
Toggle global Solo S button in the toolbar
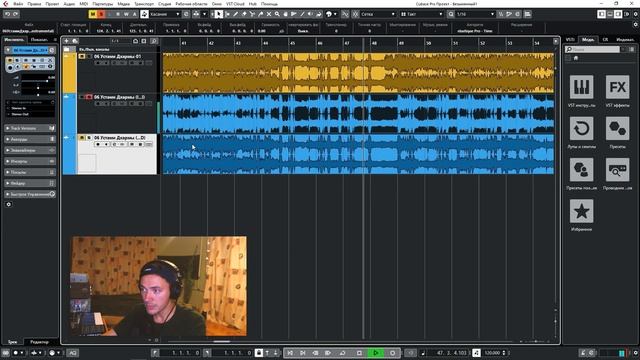pyautogui.click(x=101, y=14)
